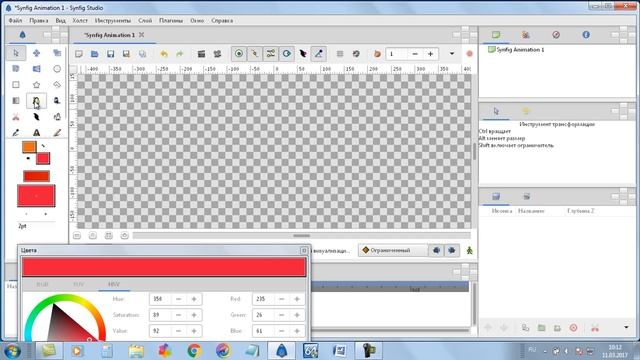Open the Layers panel extra actions dropdown arrow

click(626, 327)
